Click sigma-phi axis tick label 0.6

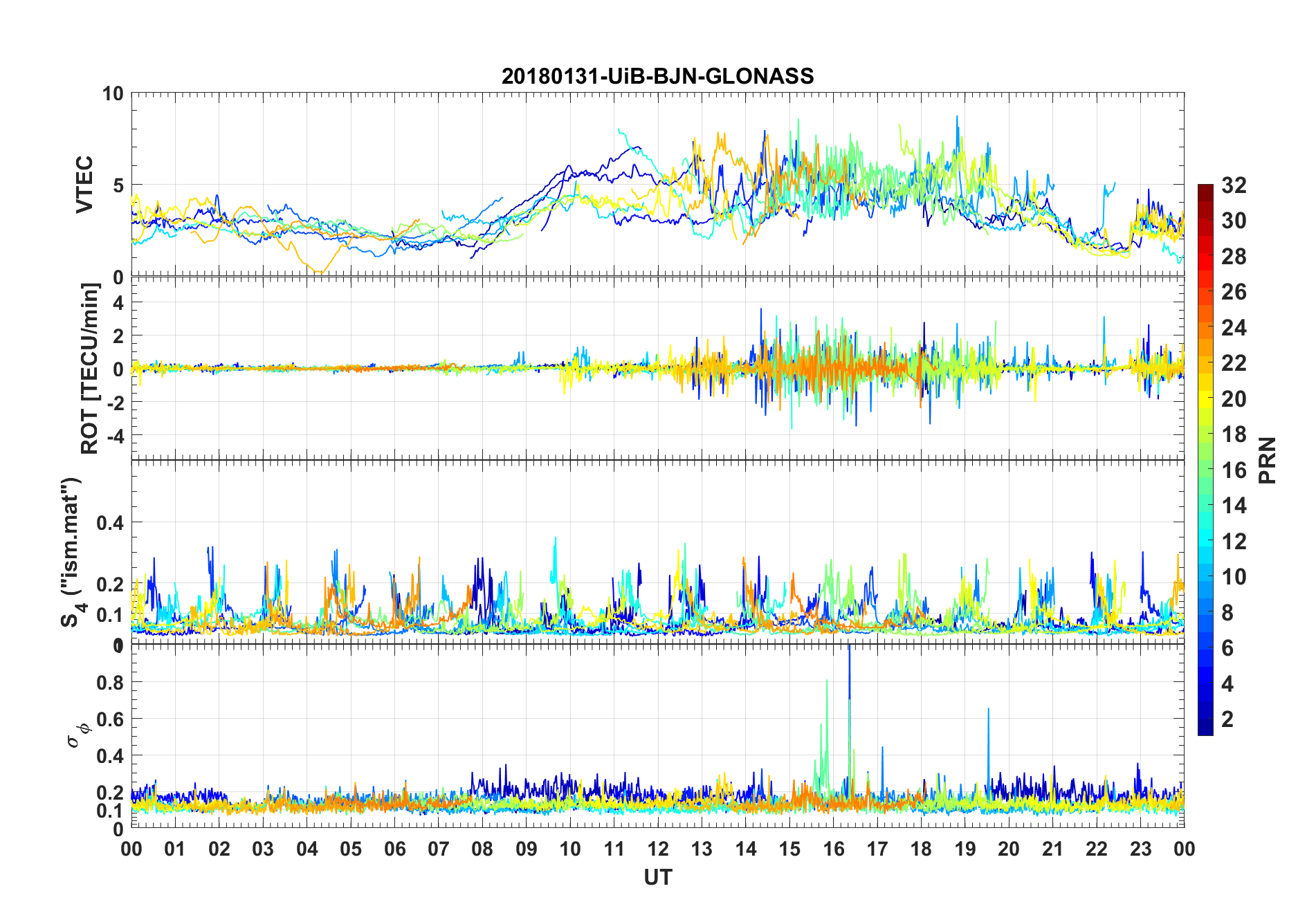[x=110, y=719]
